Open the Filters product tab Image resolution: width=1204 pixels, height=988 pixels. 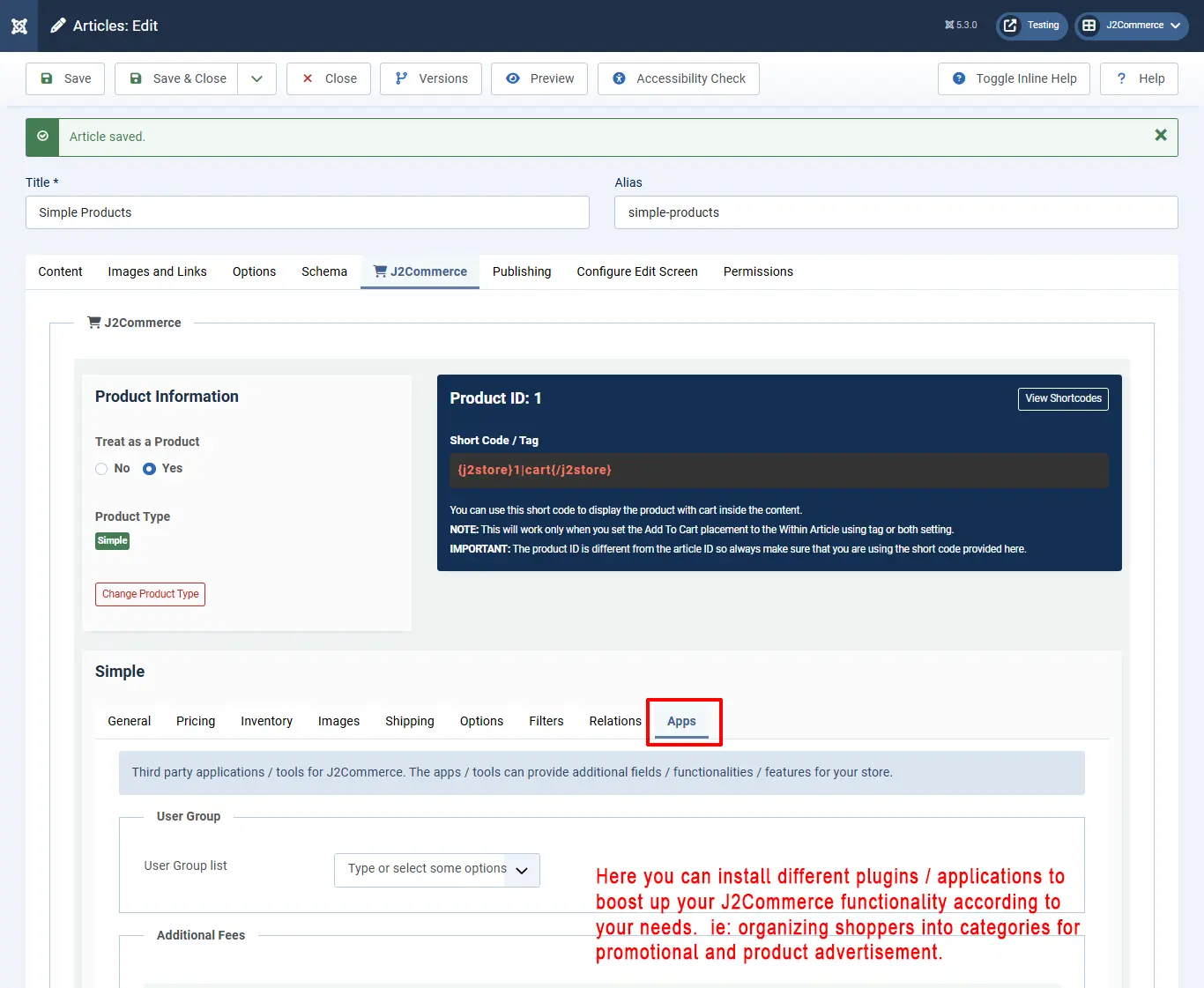tap(546, 721)
